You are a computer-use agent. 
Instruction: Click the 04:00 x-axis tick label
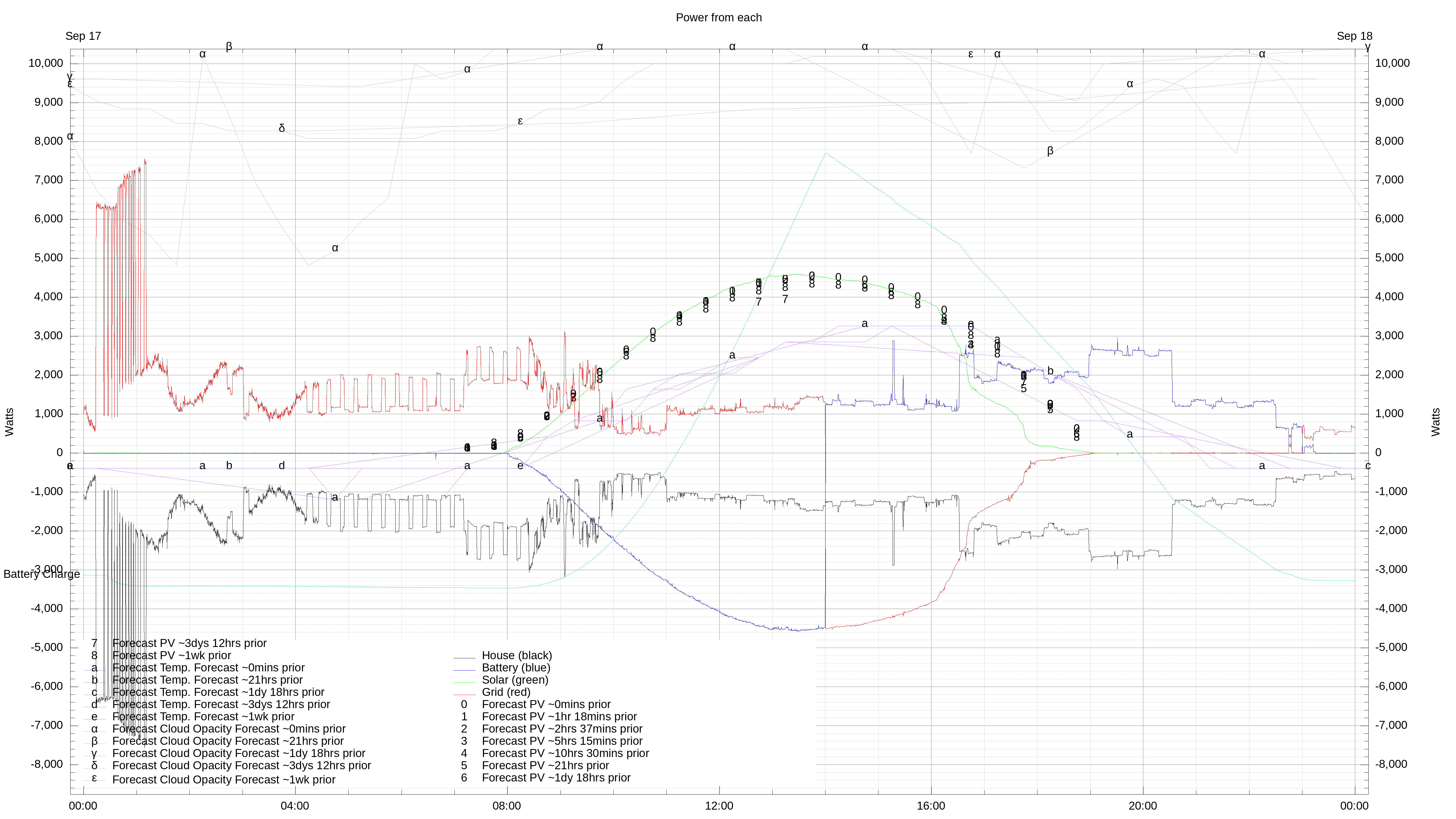[x=295, y=806]
